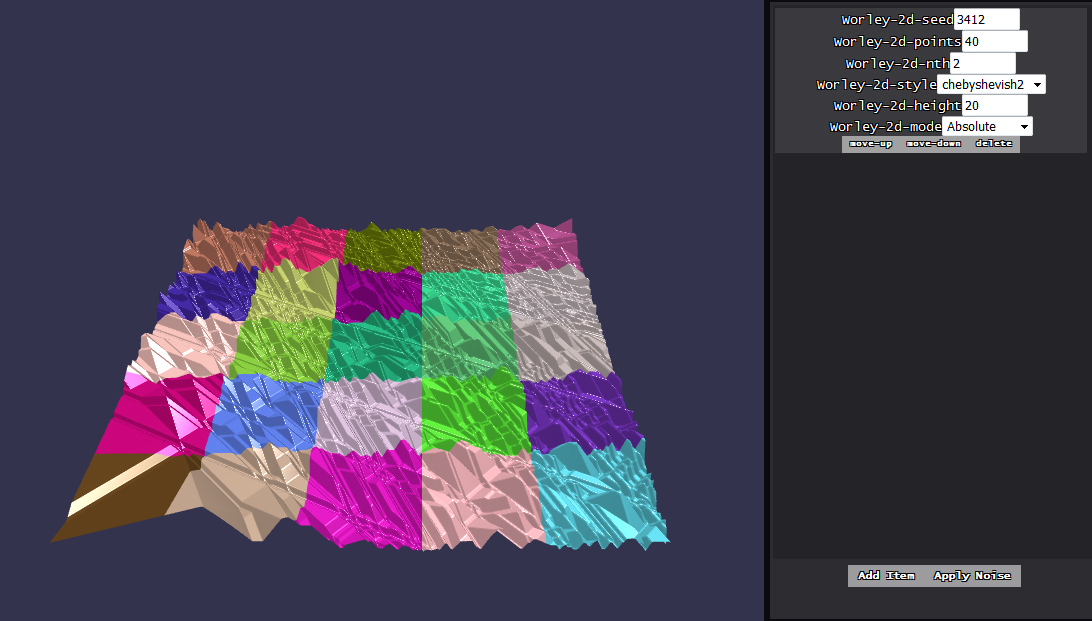
Task: Open the Worley-2d-mode Absolute dropdown
Action: (x=986, y=127)
